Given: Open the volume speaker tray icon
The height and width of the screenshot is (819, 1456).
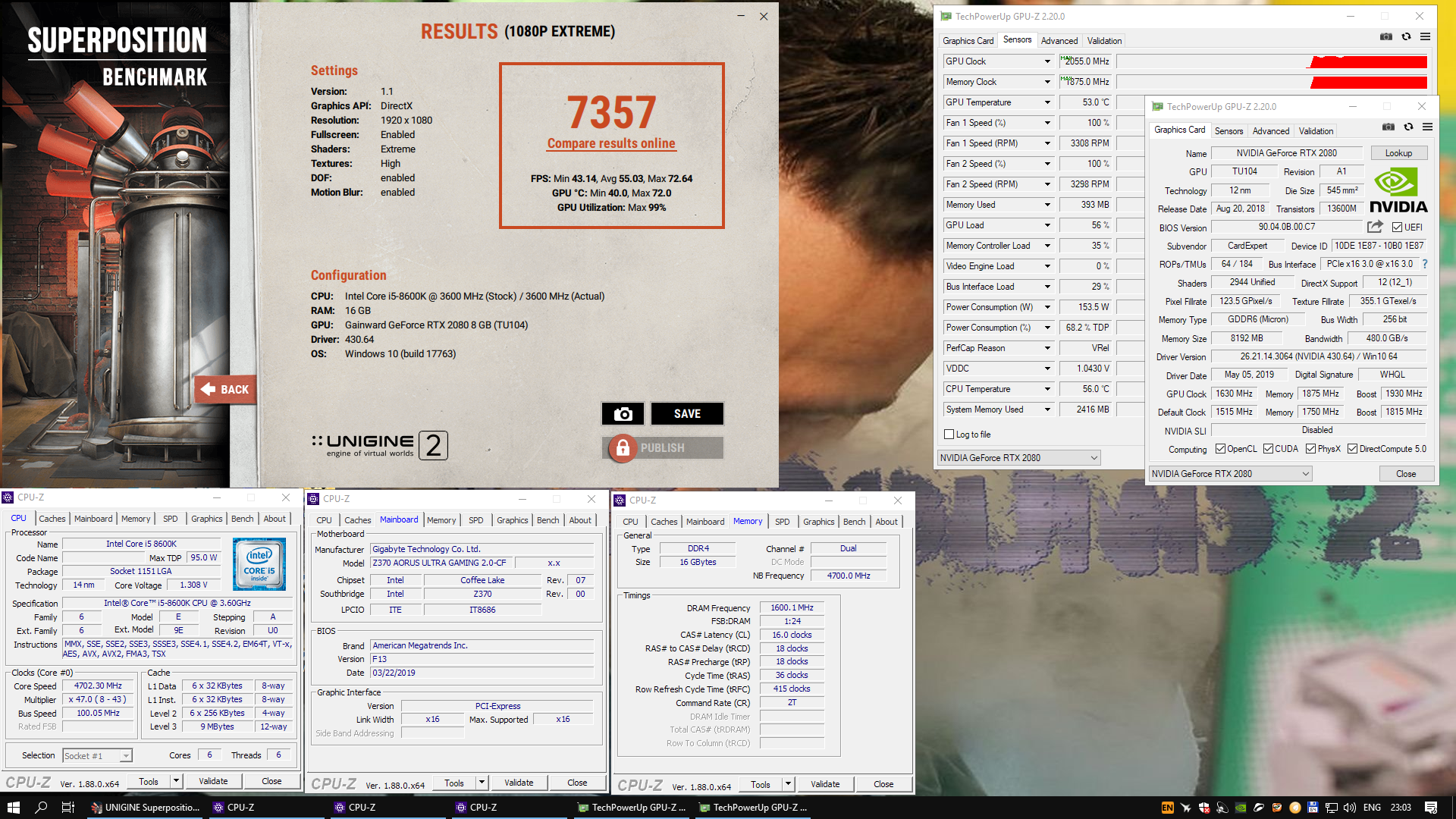Looking at the screenshot, I should pyautogui.click(x=1350, y=808).
